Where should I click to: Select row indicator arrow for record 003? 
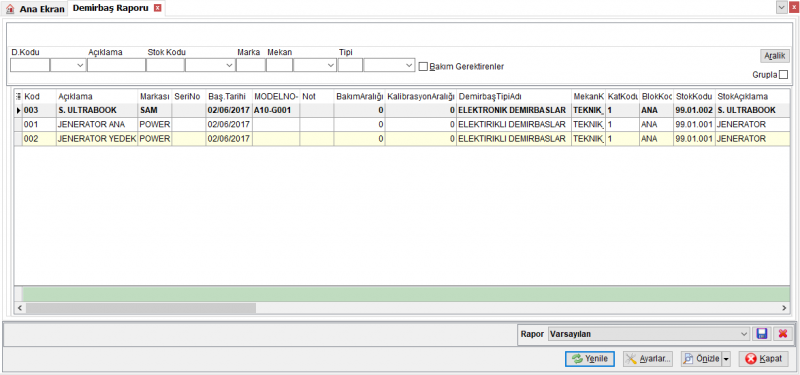pos(18,110)
